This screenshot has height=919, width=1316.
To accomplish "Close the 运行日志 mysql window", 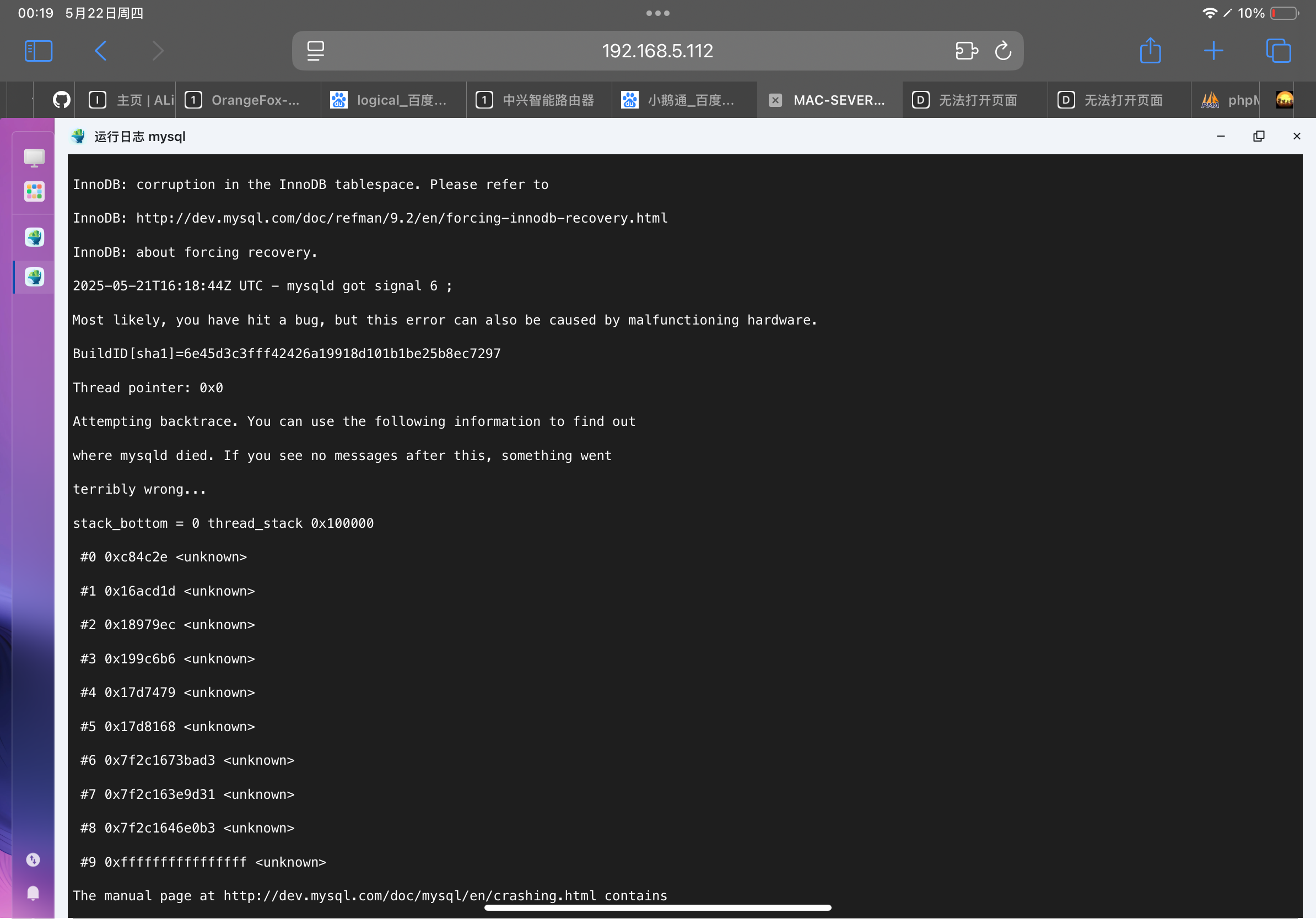I will [1297, 136].
